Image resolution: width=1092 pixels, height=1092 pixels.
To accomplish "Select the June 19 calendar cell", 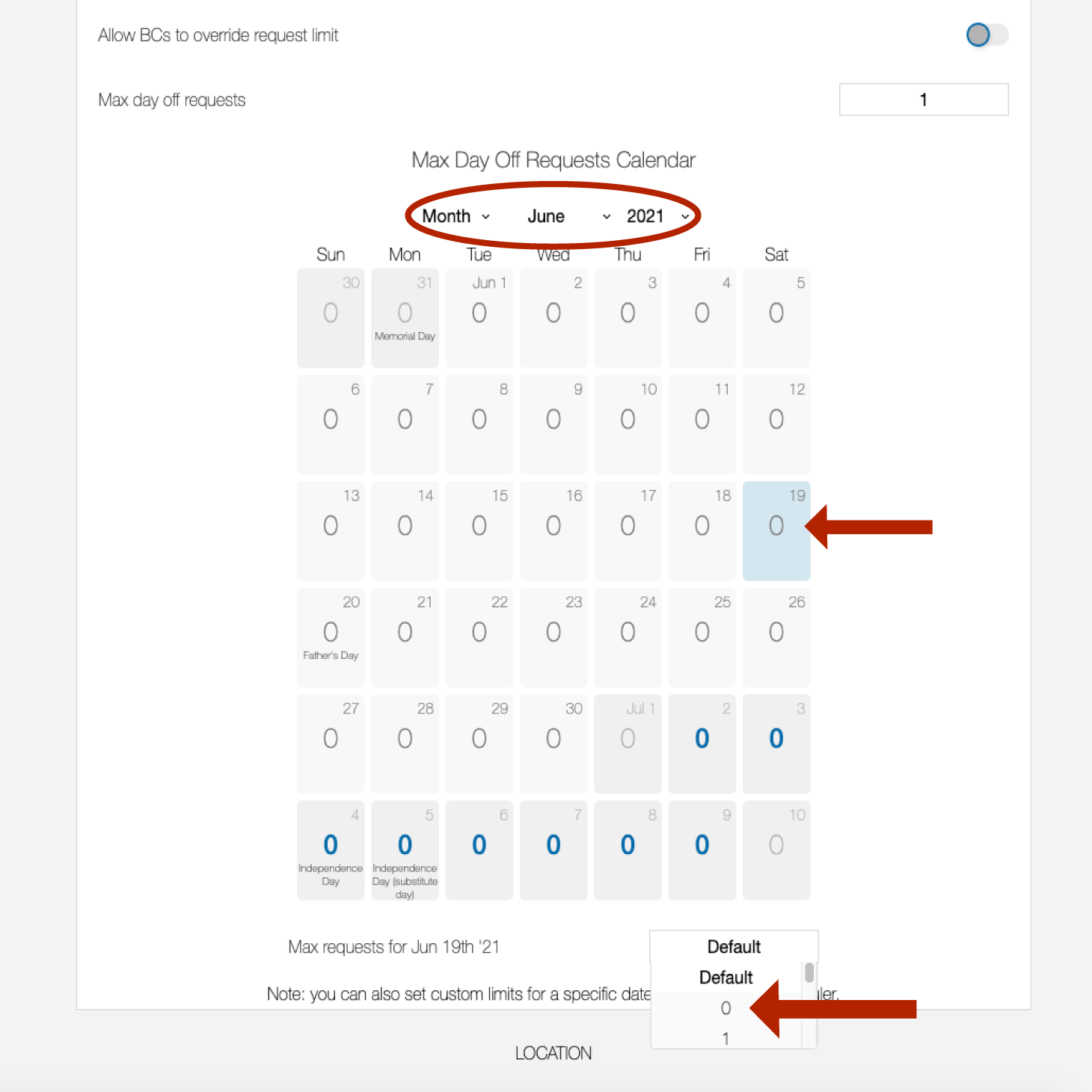I will click(776, 531).
